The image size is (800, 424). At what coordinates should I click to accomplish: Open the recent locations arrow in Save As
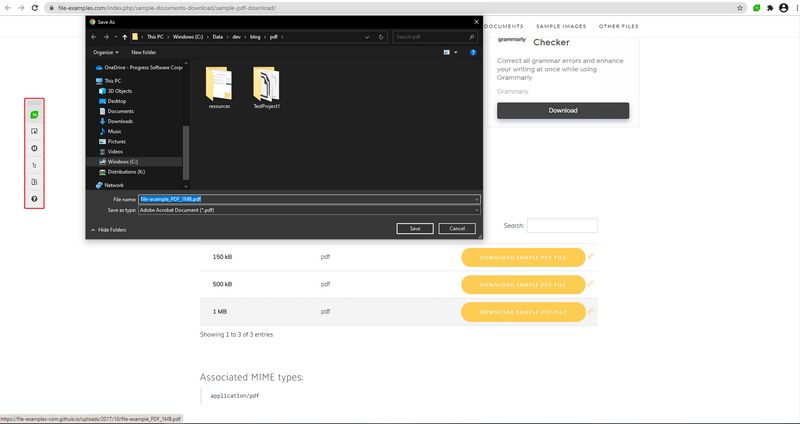116,37
